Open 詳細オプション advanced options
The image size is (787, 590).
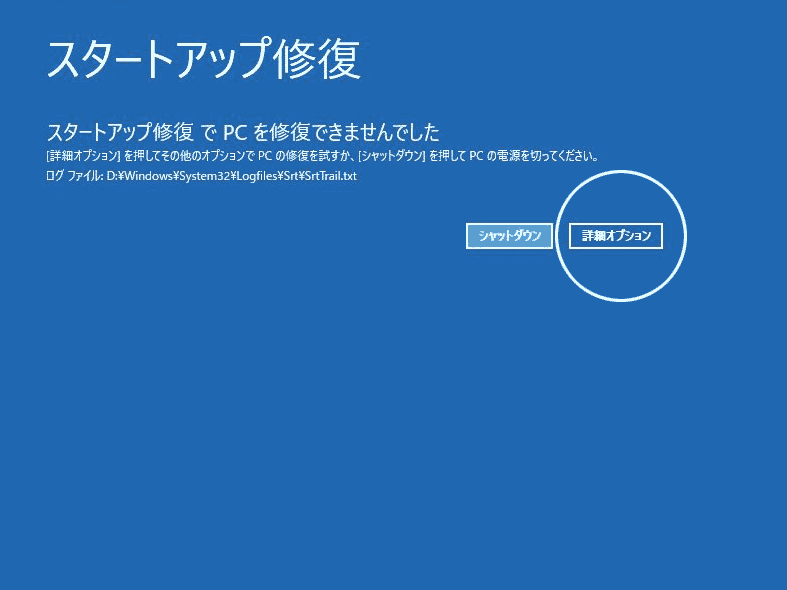click(616, 236)
